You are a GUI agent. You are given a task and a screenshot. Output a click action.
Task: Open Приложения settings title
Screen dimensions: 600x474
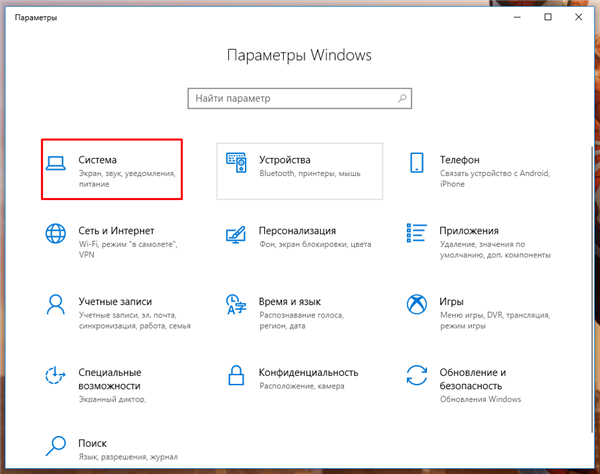469,231
